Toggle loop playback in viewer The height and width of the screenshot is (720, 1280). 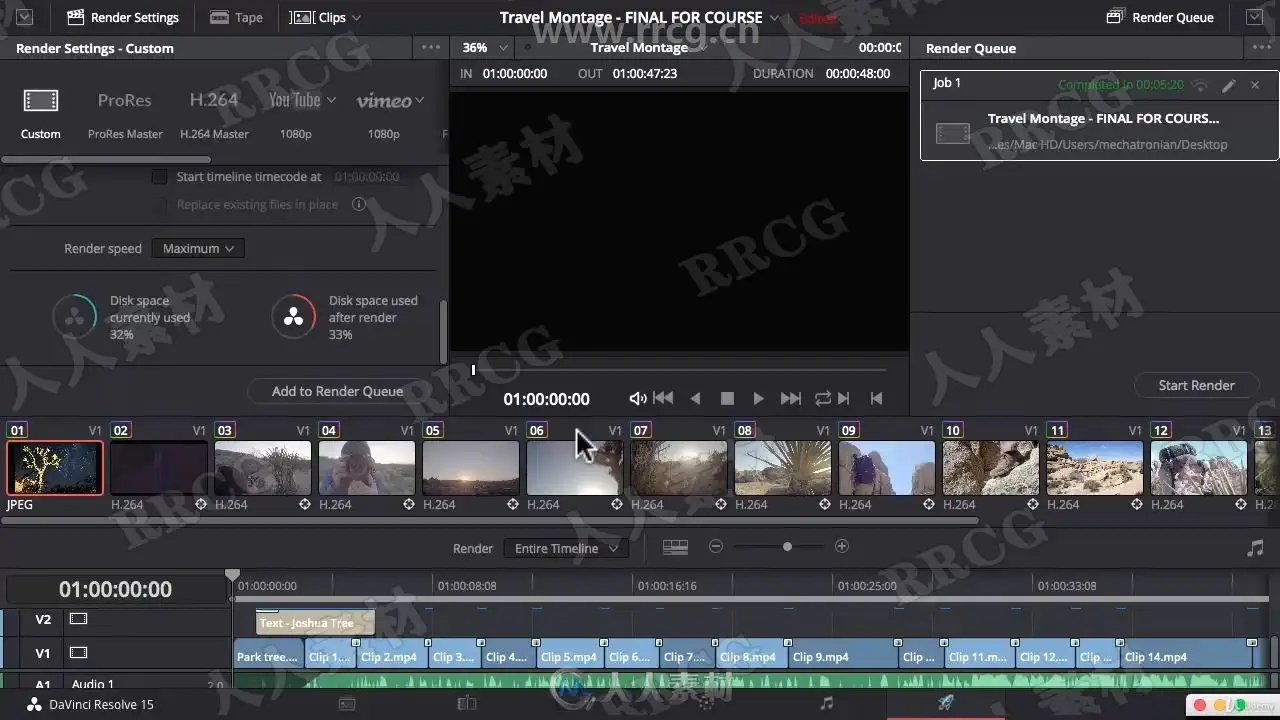tap(822, 398)
